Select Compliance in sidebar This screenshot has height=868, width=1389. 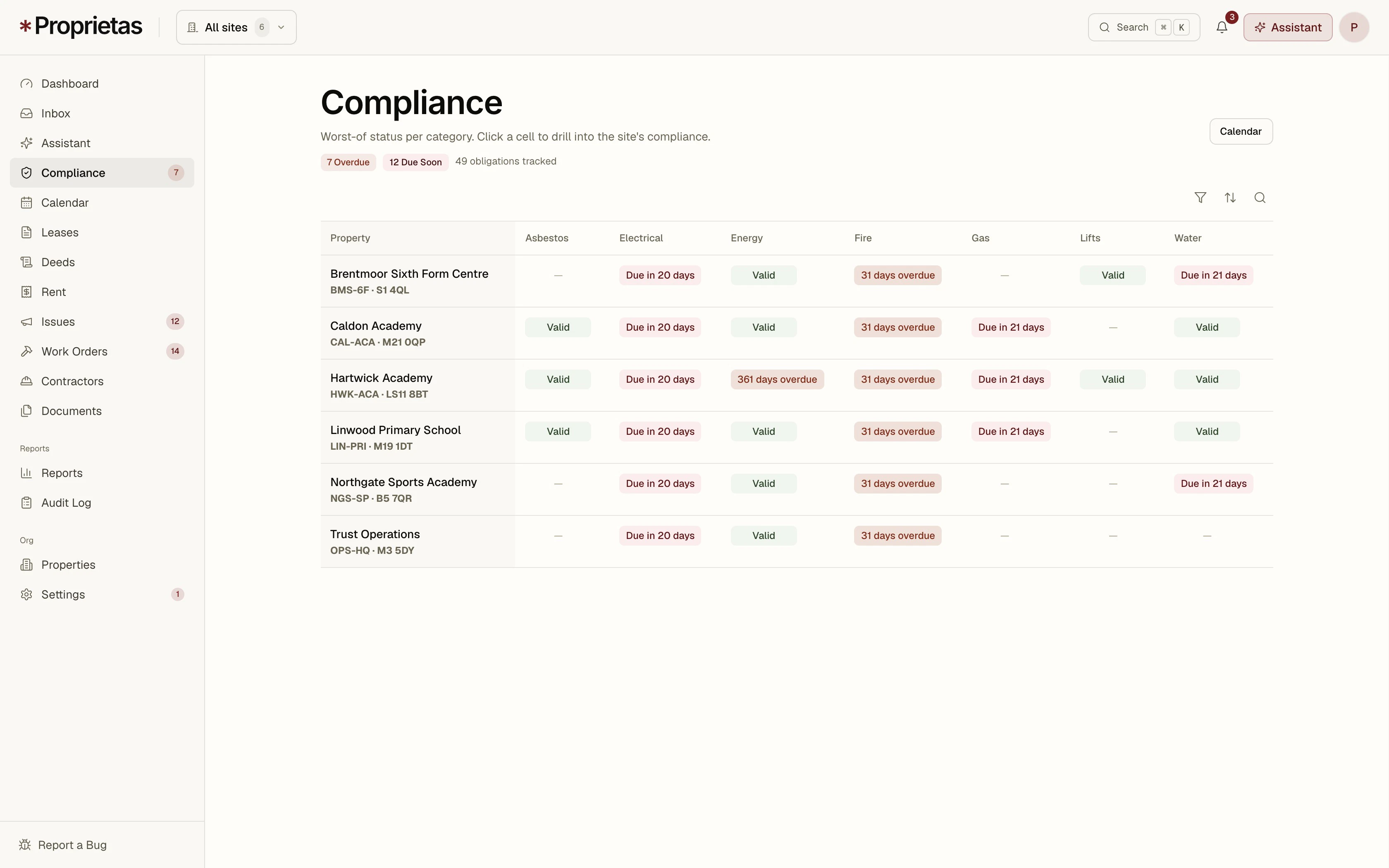point(102,173)
